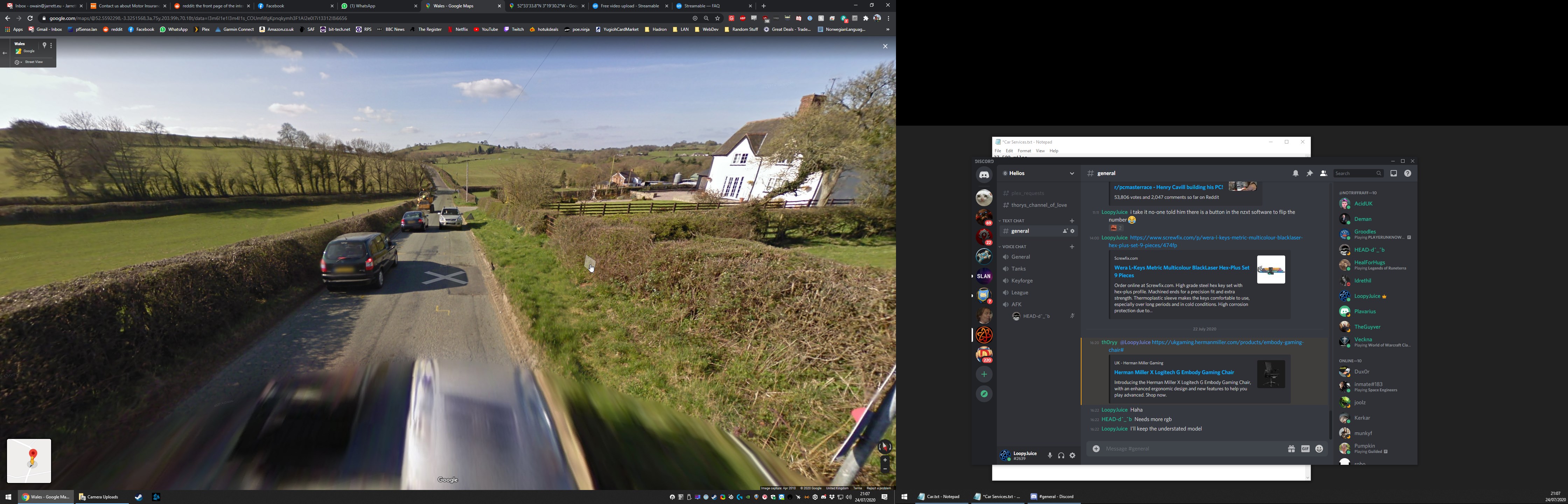1568x504 pixels.
Task: Close Street View with the X
Action: pos(885,46)
